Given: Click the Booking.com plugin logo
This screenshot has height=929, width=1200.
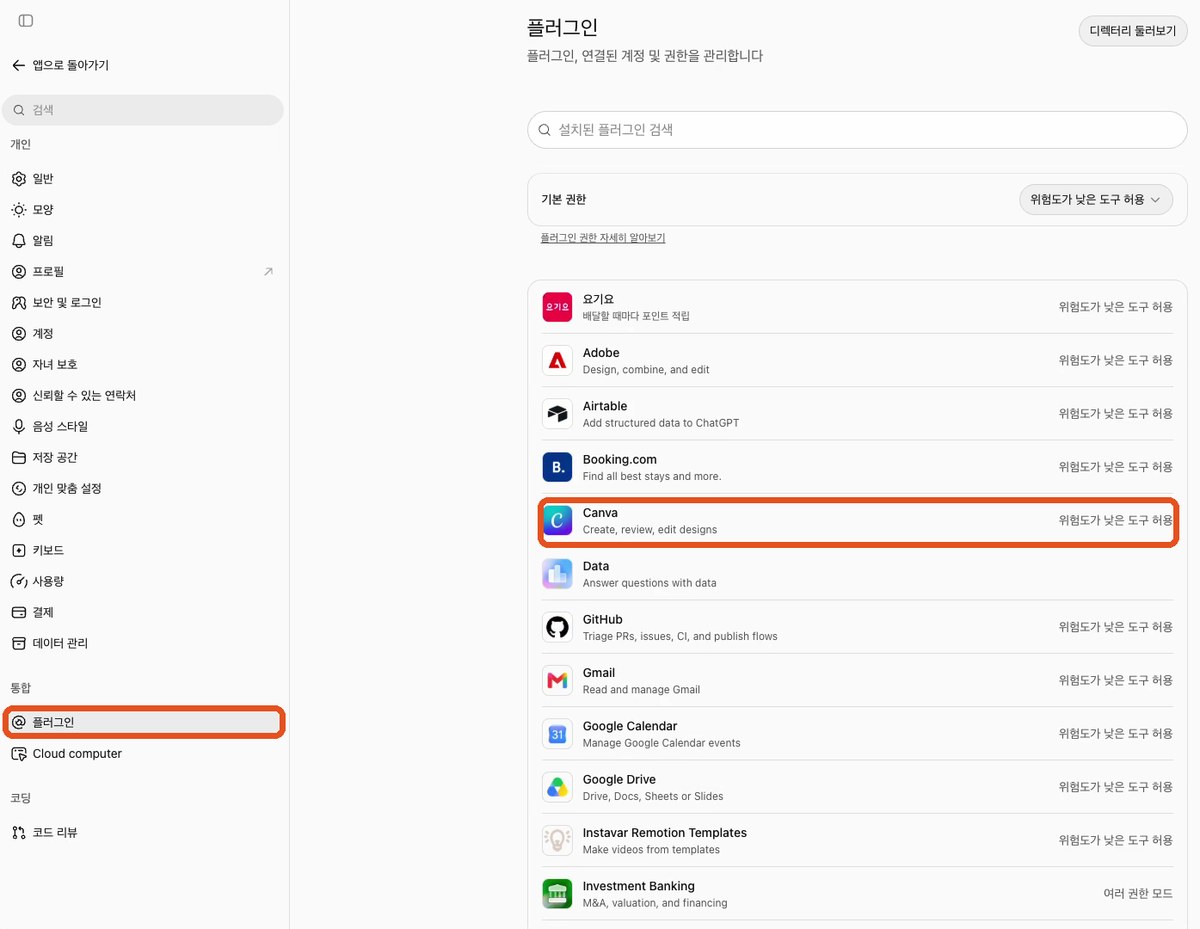Looking at the screenshot, I should pyautogui.click(x=557, y=467).
